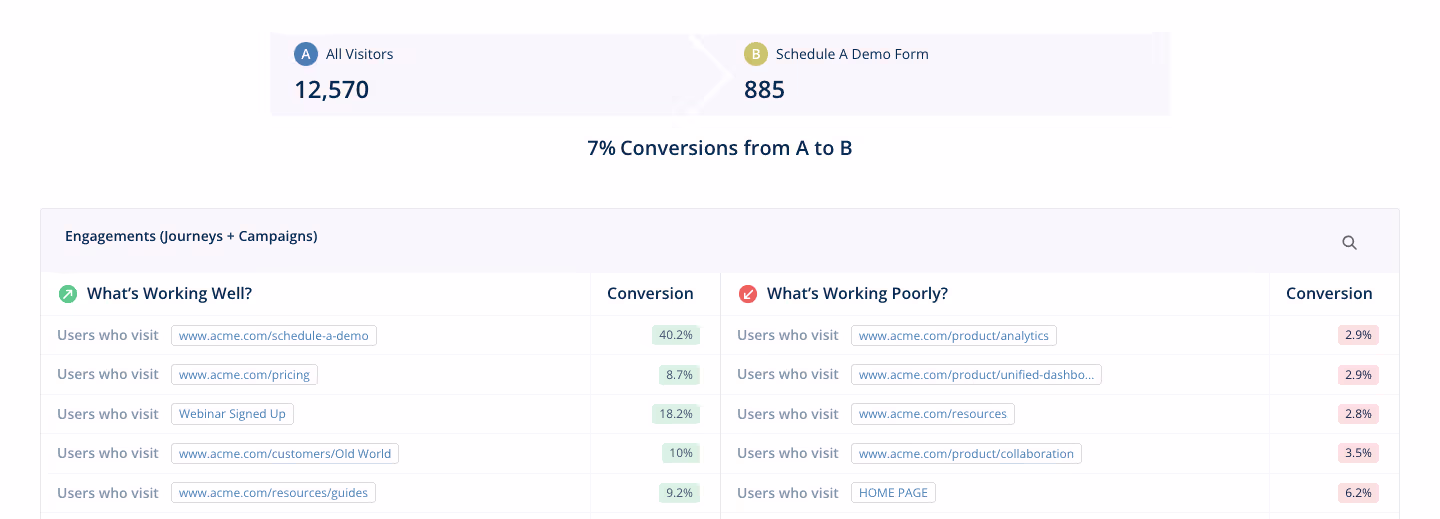
Task: Click the HOME PAGE tag
Action: click(x=893, y=493)
